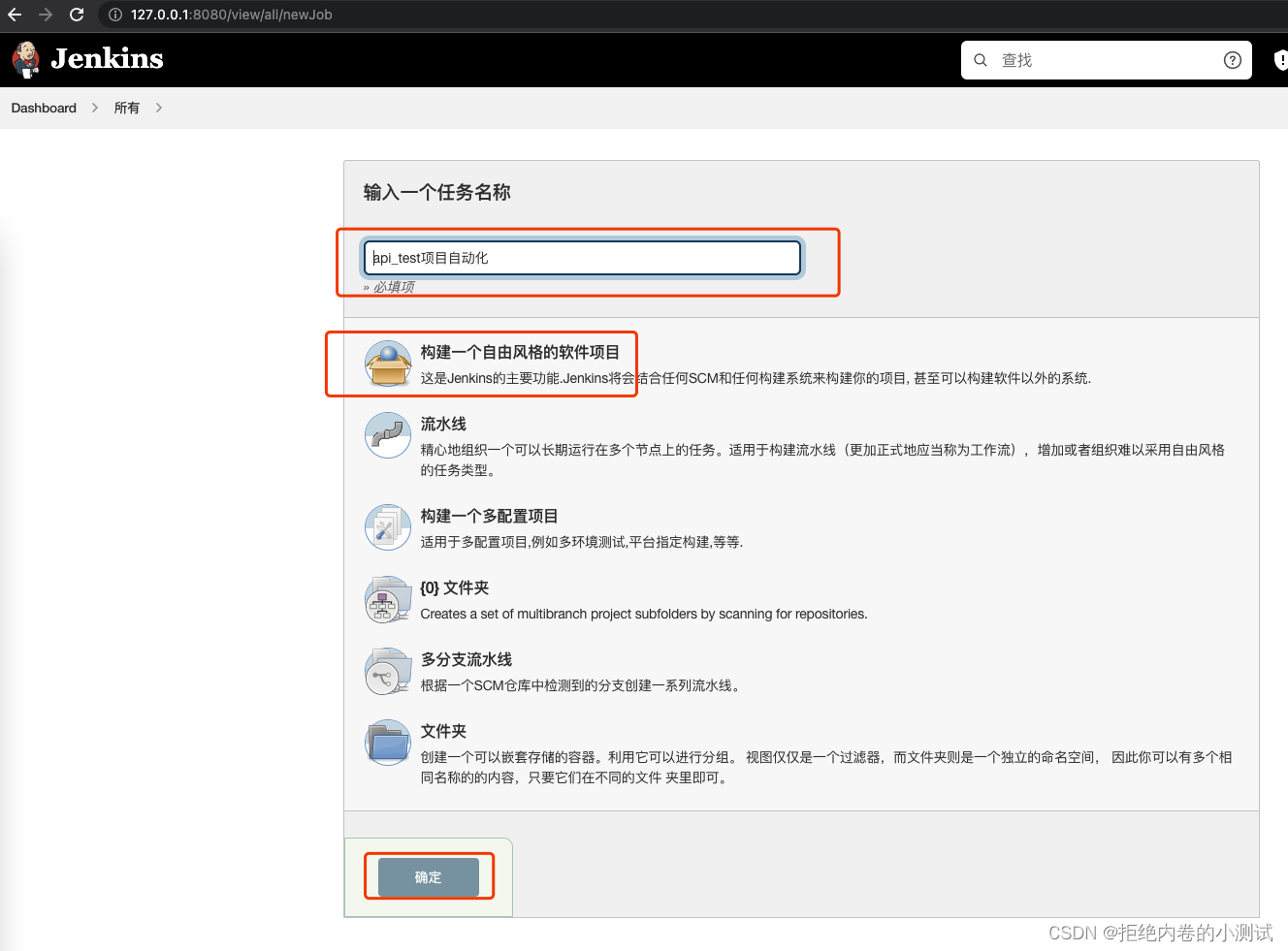Click the Jenkins butler logo
Viewport: 1288px width, 951px height.
(x=24, y=59)
